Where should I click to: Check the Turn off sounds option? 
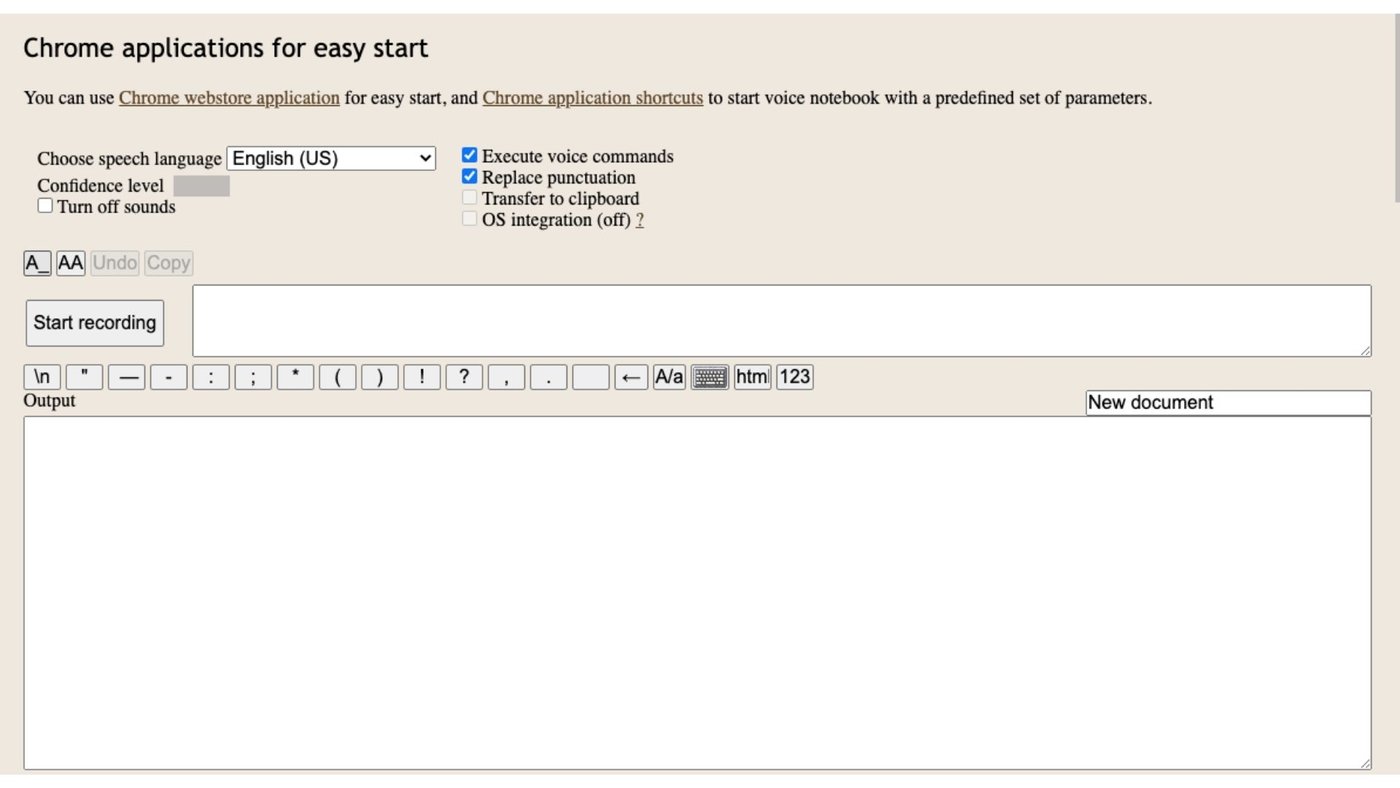(45, 205)
